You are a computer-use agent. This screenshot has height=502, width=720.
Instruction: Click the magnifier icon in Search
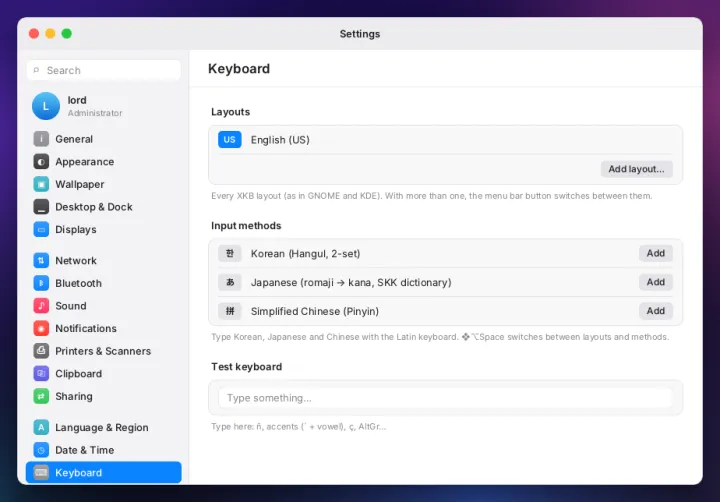pyautogui.click(x=36, y=70)
